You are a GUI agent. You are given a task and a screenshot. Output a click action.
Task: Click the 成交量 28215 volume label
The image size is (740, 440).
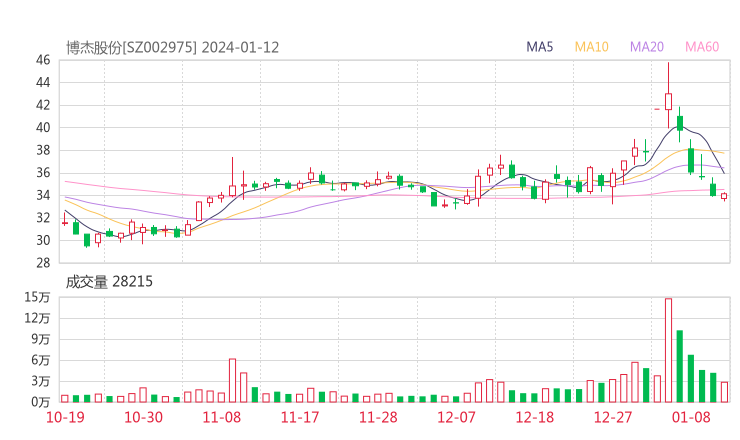(109, 282)
